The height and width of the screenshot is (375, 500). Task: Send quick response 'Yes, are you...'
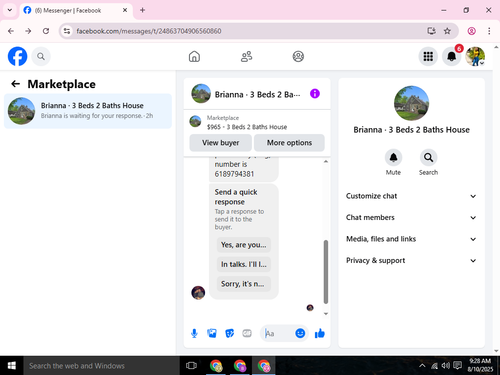(244, 245)
